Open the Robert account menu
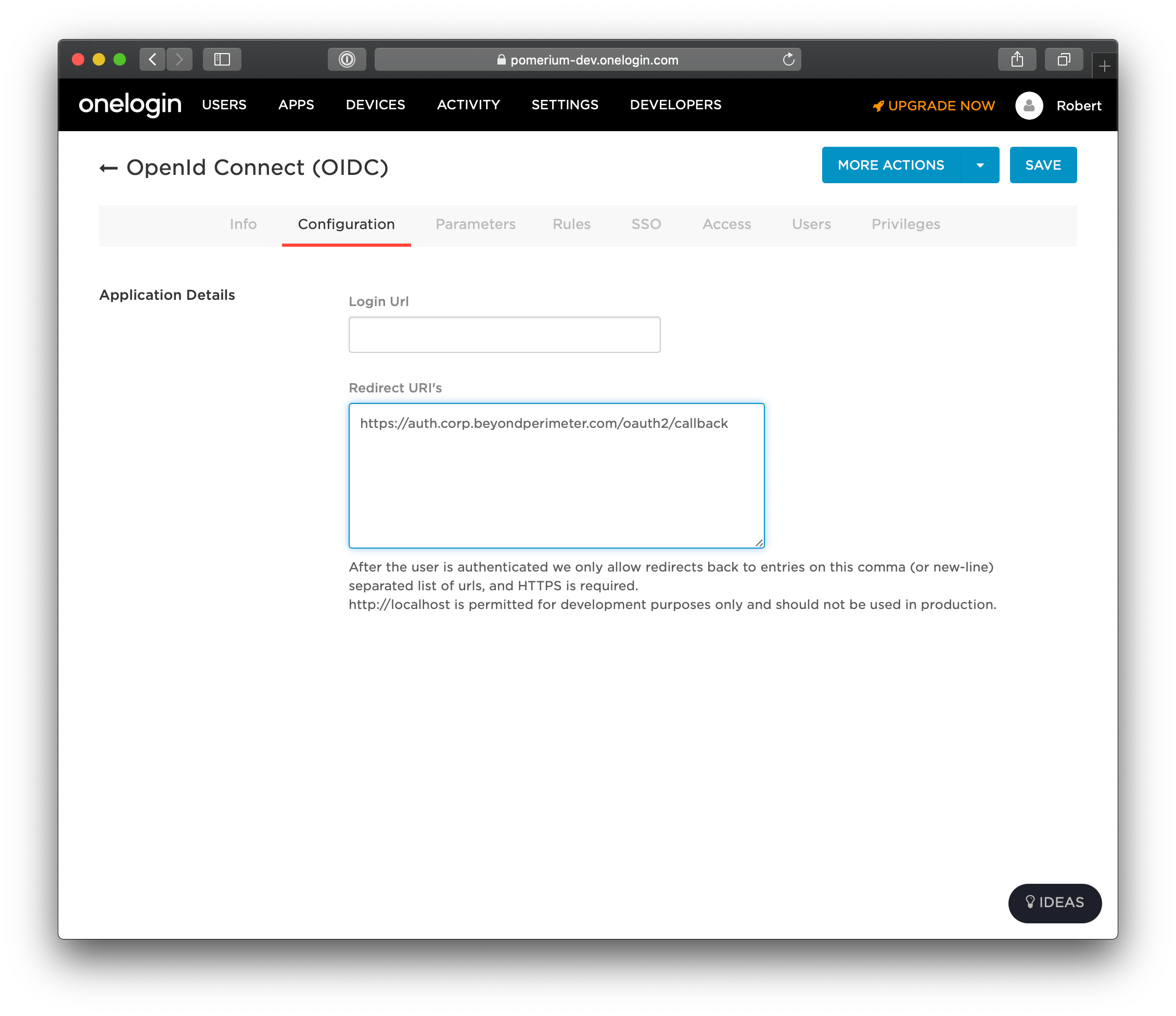Image resolution: width=1176 pixels, height=1016 pixels. pos(1078,106)
